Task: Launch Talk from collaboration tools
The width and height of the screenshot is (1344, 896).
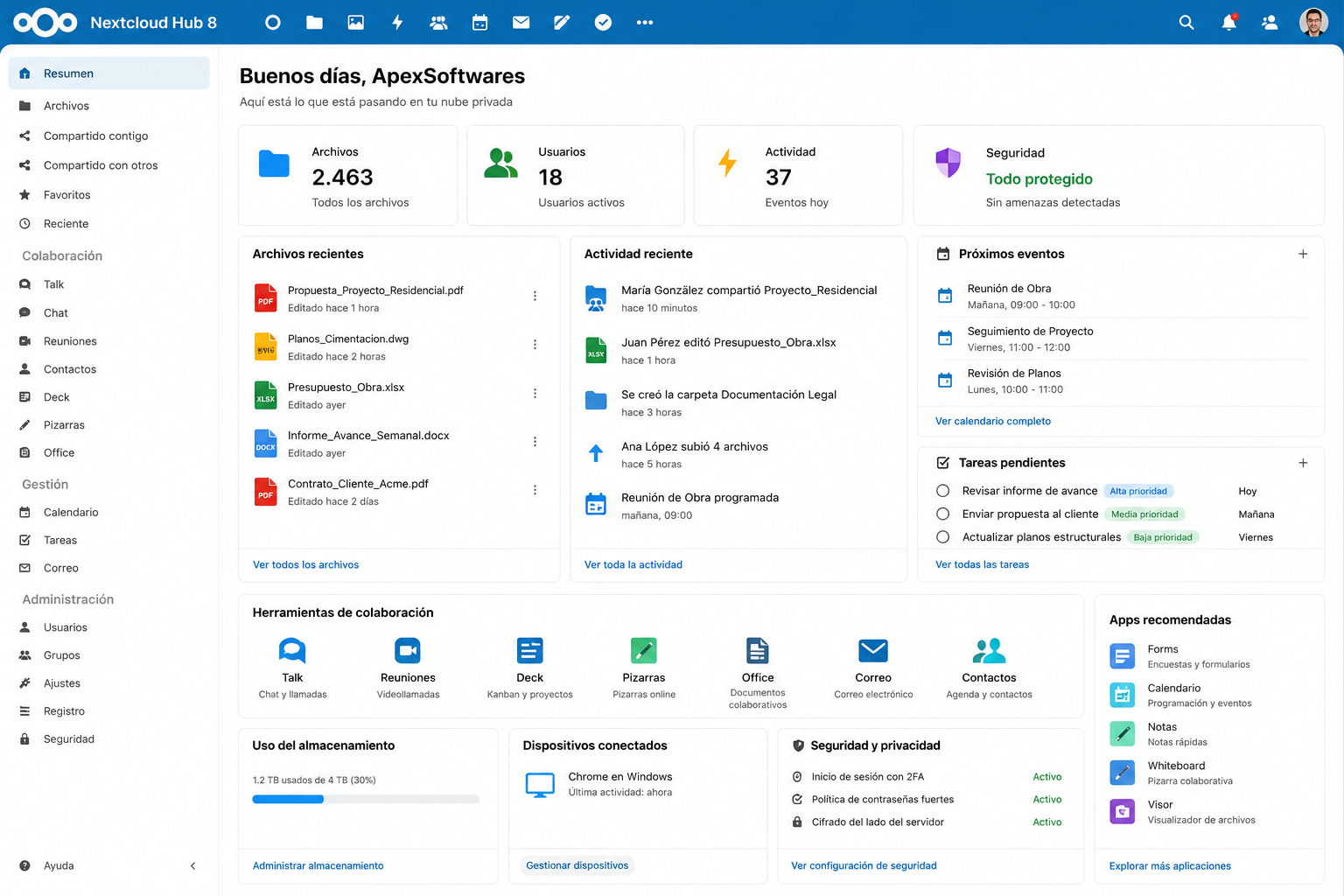Action: click(292, 668)
